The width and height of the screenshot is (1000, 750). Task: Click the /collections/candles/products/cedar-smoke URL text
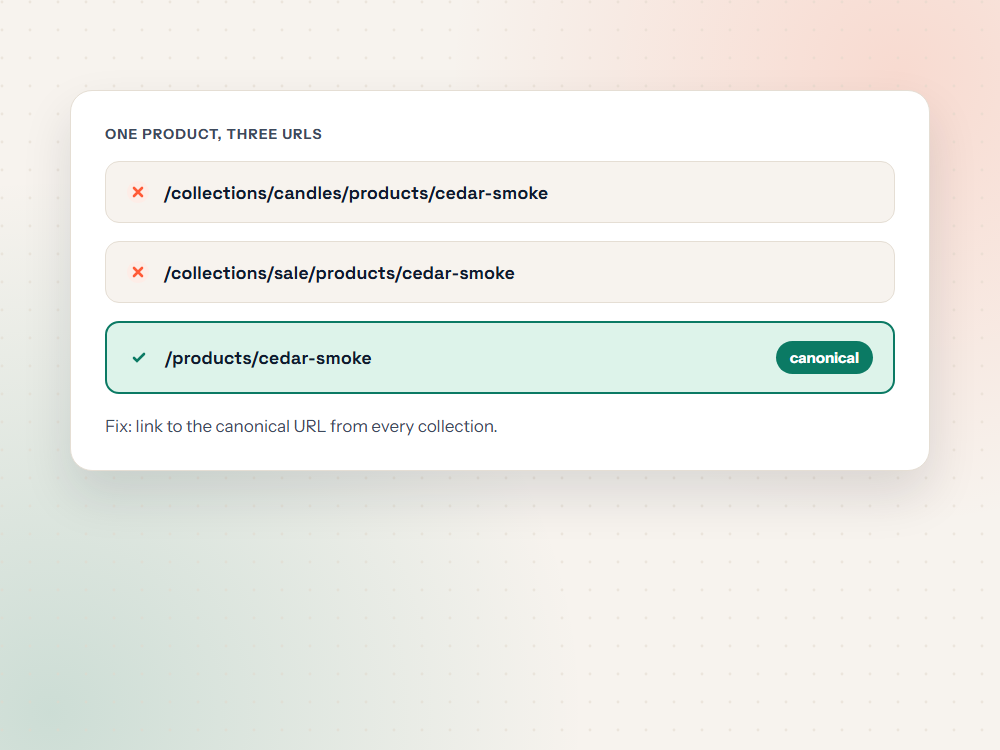pos(356,193)
